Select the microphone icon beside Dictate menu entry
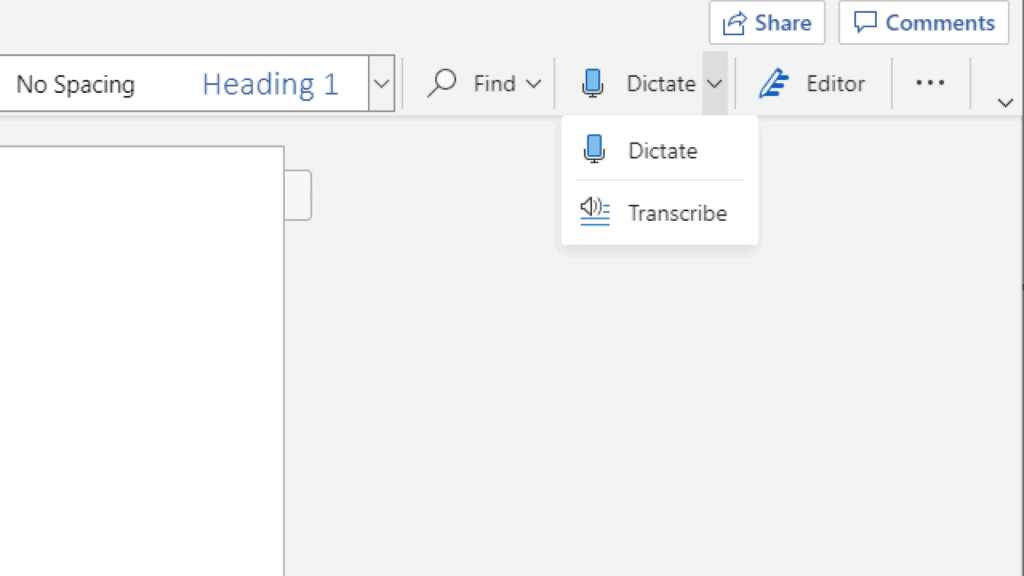Image resolution: width=1024 pixels, height=576 pixels. 595,150
